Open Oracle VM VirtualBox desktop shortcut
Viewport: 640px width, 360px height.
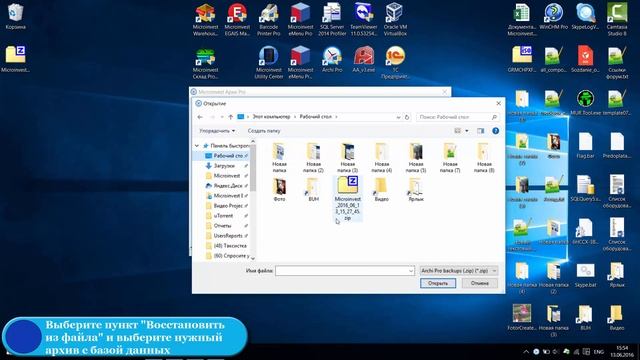click(395, 20)
